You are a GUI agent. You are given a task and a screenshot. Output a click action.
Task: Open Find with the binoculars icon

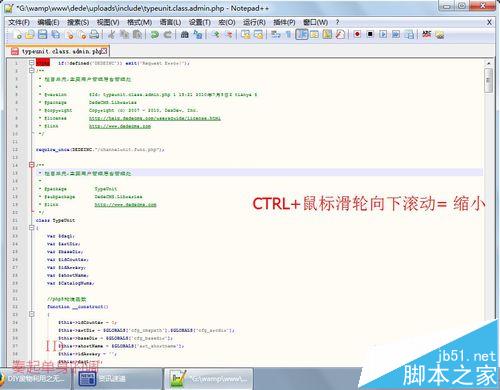(185, 34)
